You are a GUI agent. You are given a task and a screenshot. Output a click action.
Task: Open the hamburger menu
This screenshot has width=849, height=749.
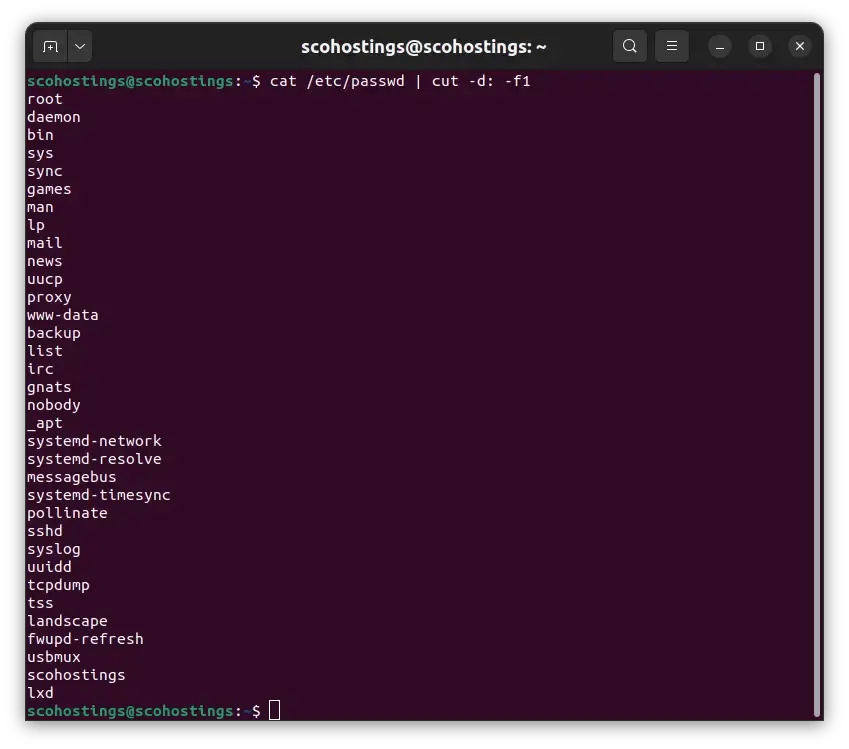coord(671,46)
